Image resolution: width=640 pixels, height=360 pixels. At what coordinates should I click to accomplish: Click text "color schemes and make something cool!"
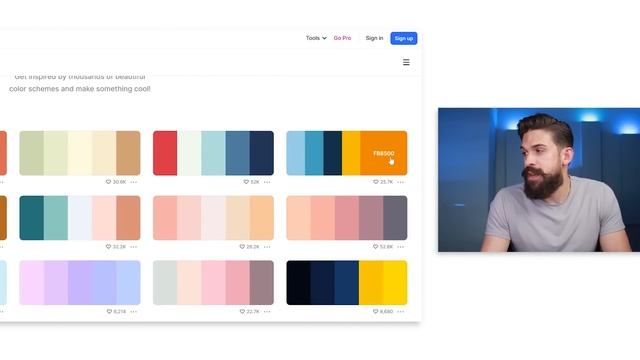(x=80, y=89)
